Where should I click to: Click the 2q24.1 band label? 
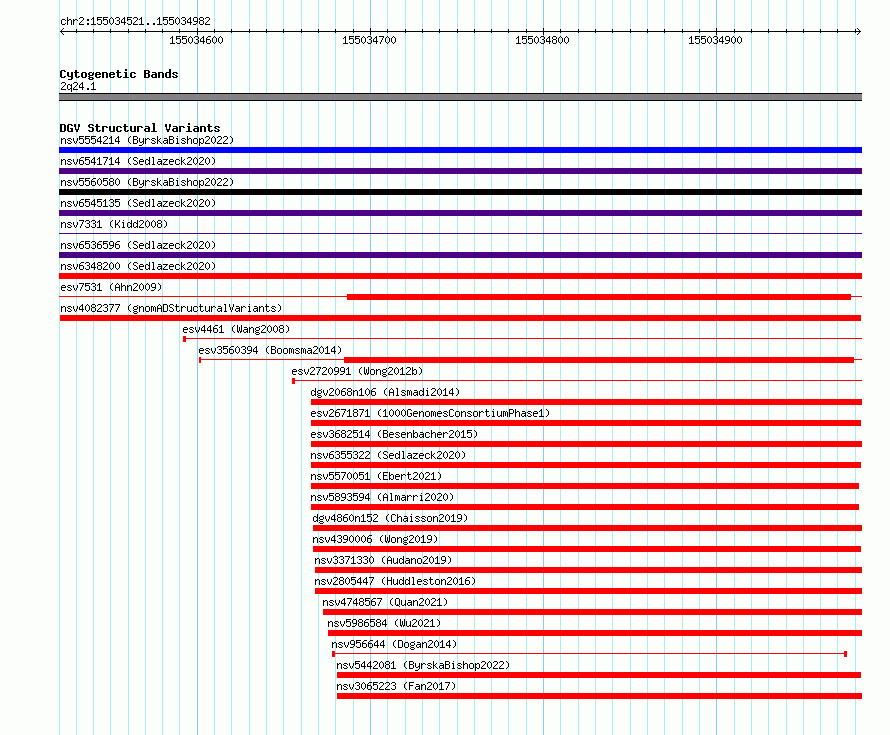click(78, 86)
